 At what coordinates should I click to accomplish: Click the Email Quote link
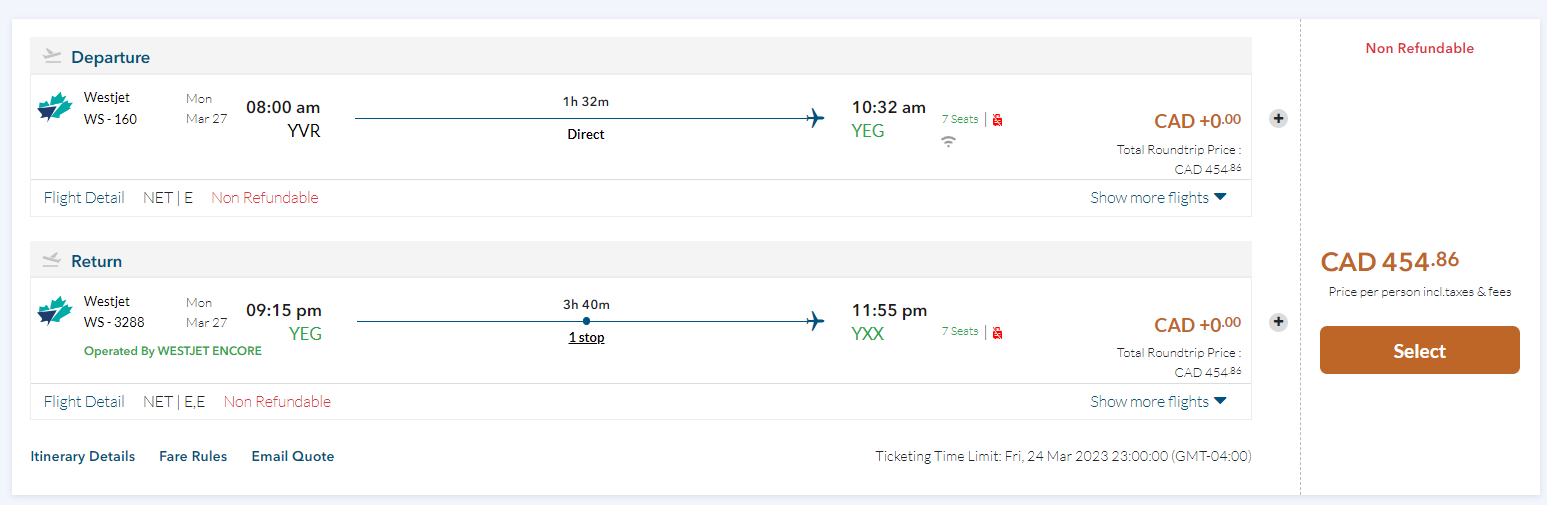tap(293, 456)
